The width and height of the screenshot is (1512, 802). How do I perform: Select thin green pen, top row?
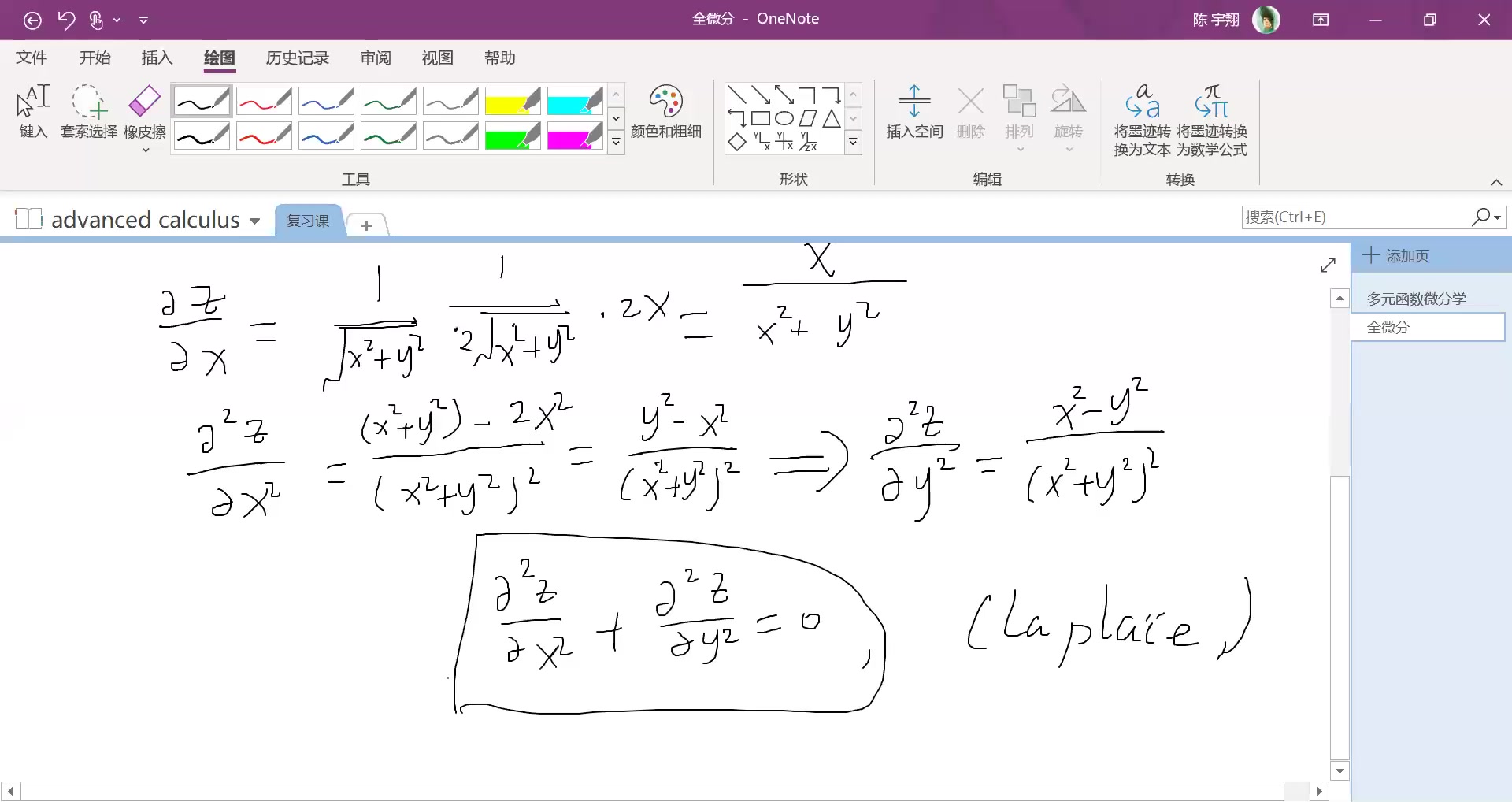388,101
